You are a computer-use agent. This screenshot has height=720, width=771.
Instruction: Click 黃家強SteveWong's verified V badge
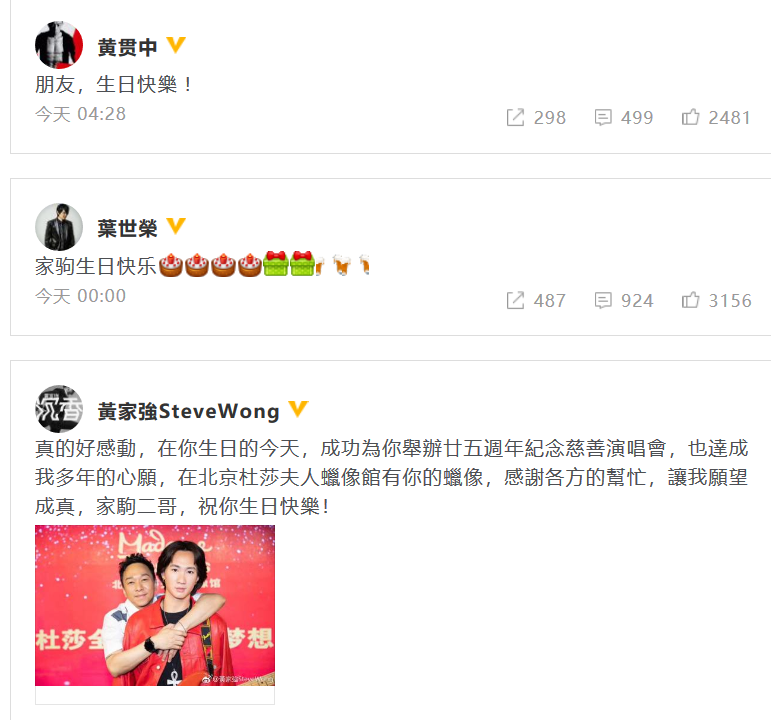point(298,409)
